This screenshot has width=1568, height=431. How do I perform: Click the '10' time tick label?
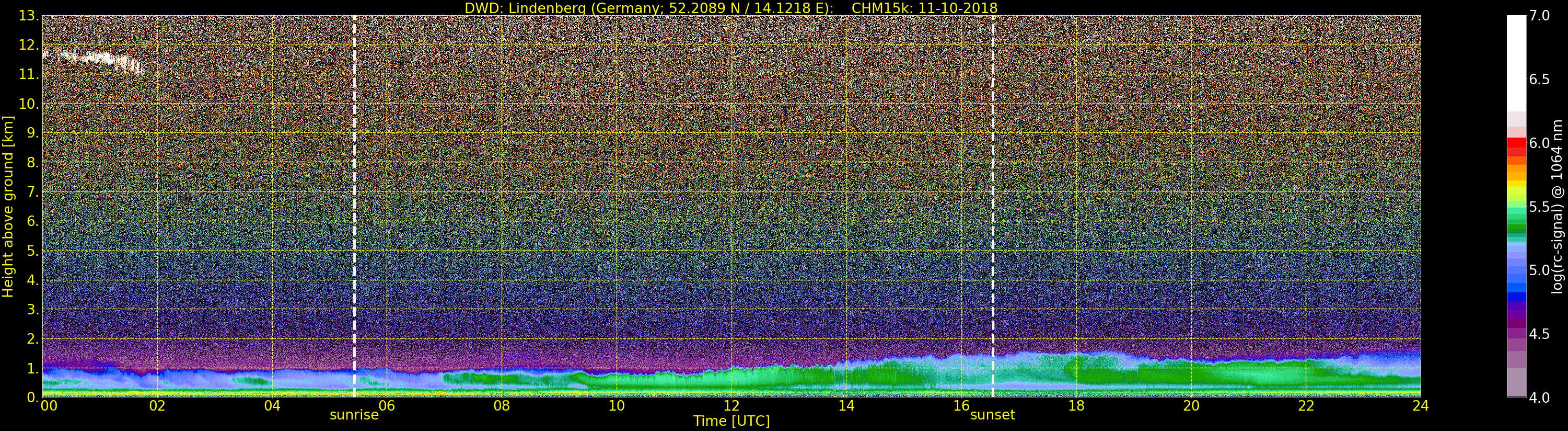(617, 405)
